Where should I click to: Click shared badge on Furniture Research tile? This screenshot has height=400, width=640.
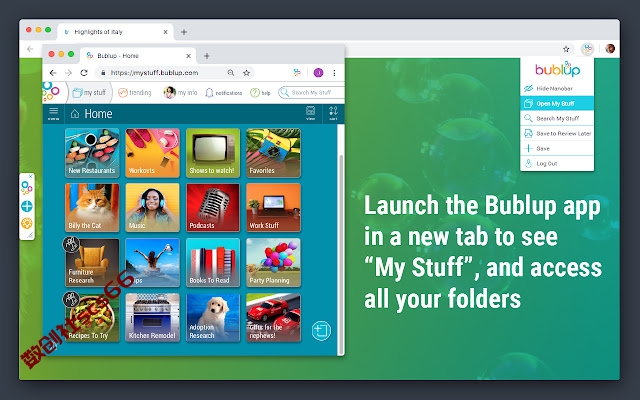pos(71,244)
